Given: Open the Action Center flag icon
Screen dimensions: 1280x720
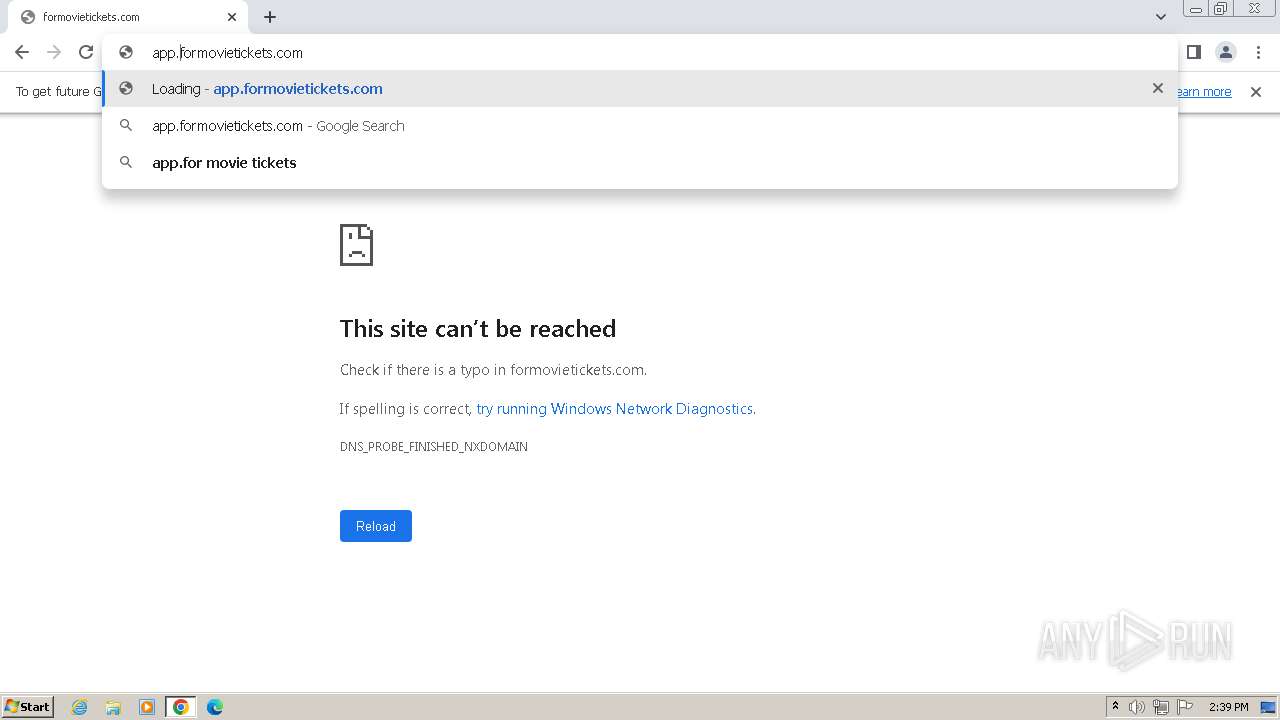Looking at the screenshot, I should coord(1185,707).
